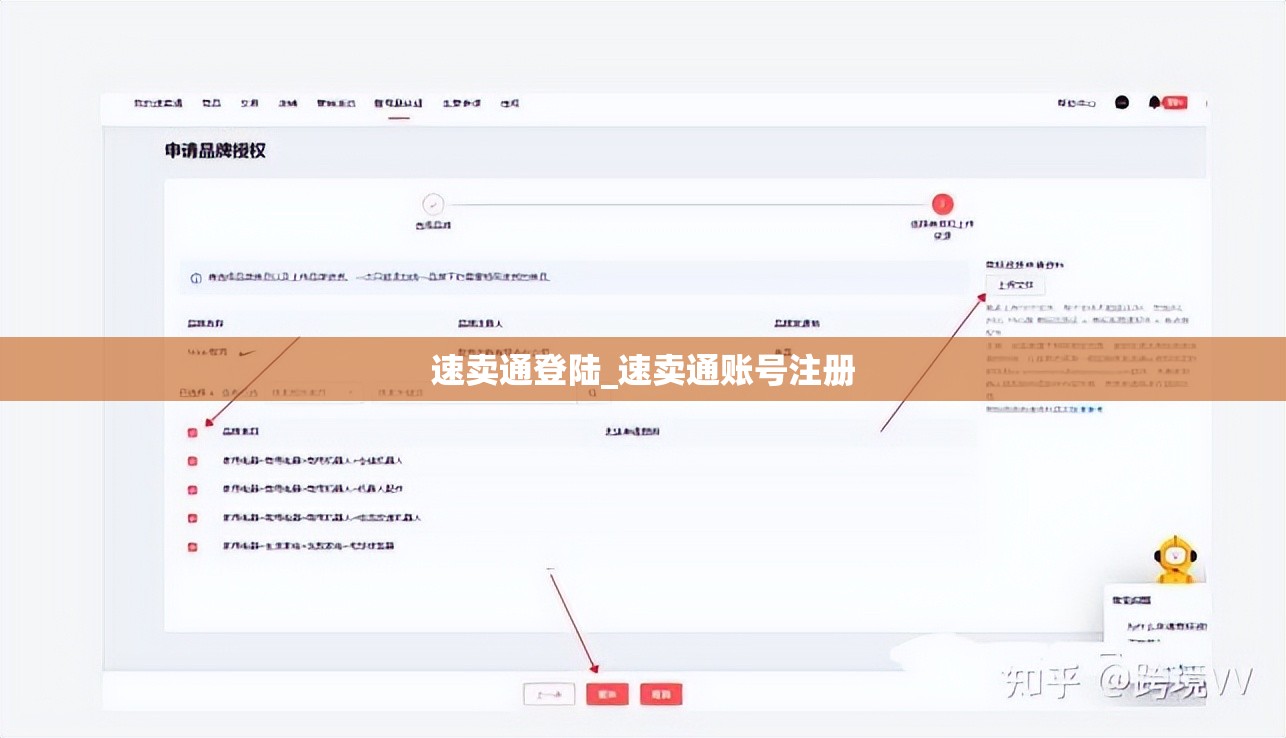Uncheck the fourth category row checkbox

(193, 547)
